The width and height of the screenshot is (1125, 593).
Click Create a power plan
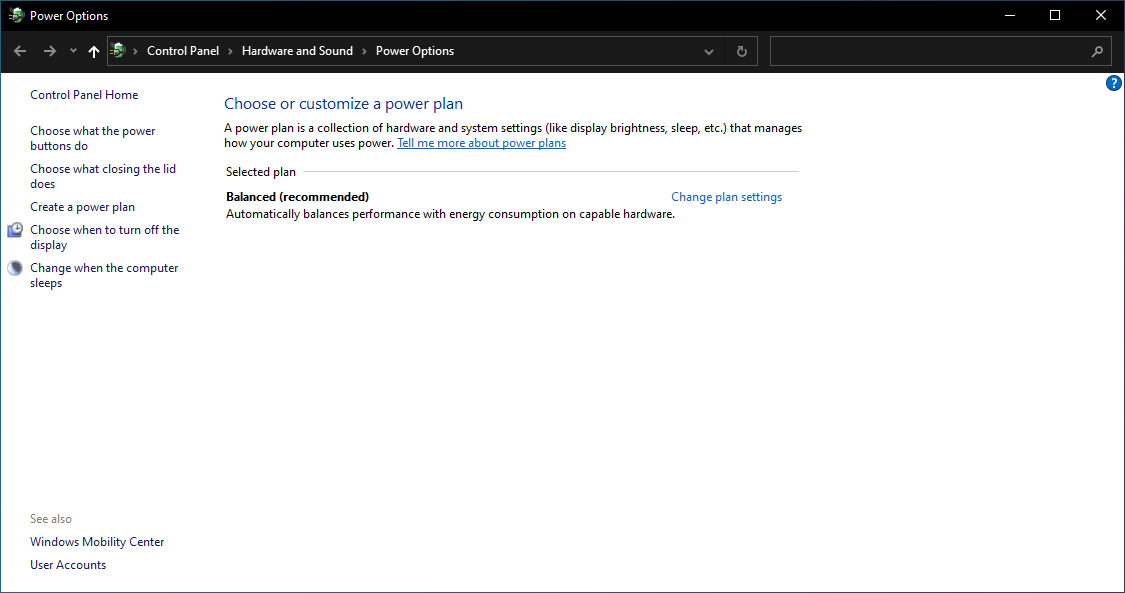[x=82, y=207]
